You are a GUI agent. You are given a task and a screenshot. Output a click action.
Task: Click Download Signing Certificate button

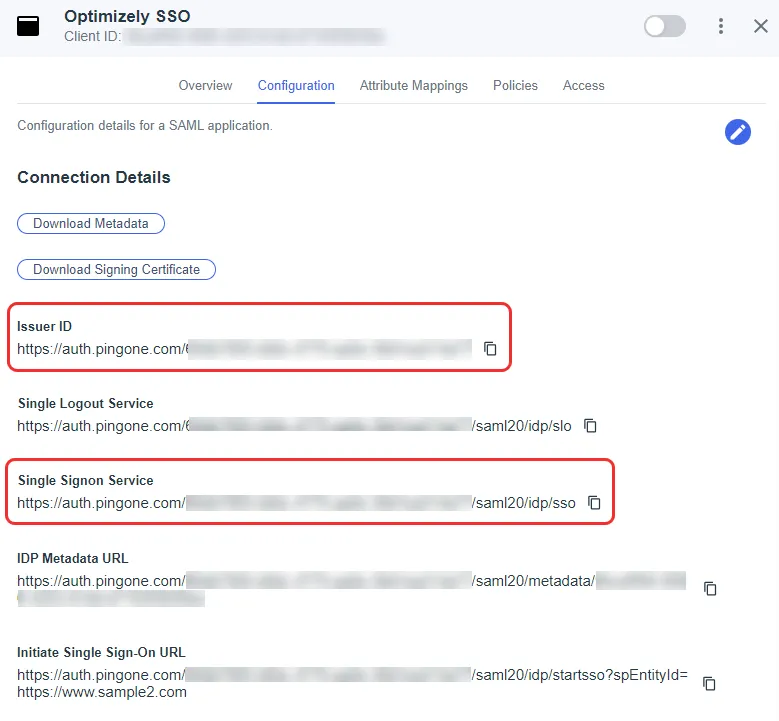(x=116, y=269)
